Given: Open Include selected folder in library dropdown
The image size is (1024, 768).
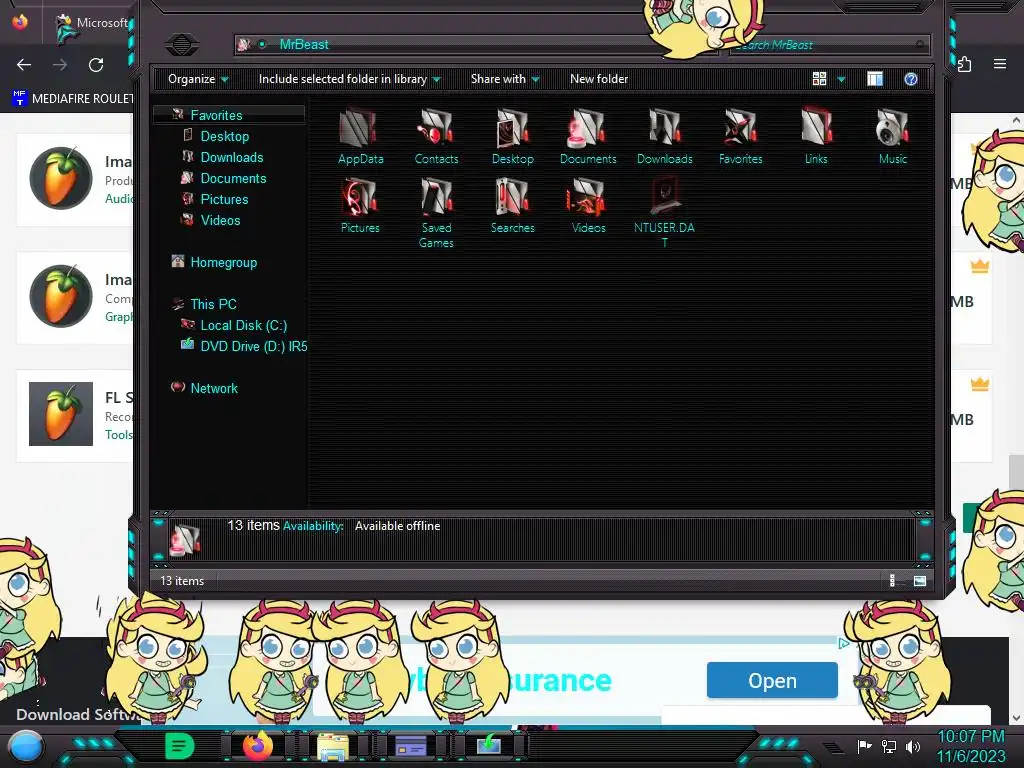Looking at the screenshot, I should (349, 79).
